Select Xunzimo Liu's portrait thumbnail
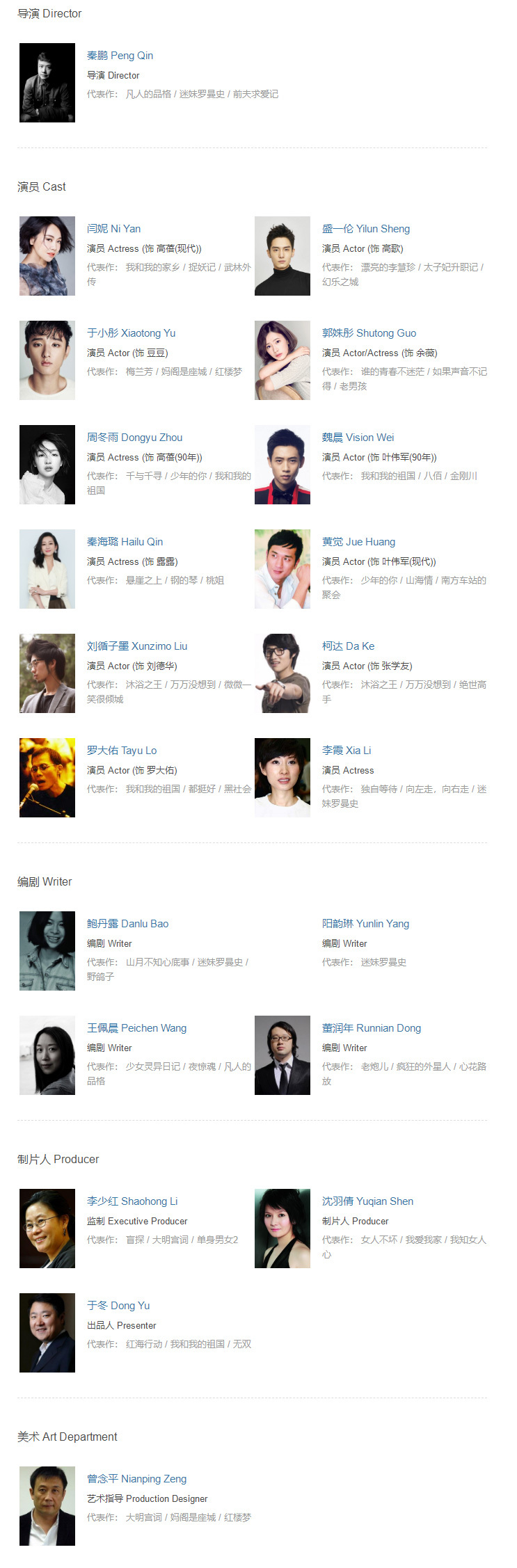Screen dimensions: 517x1568 click(x=47, y=673)
